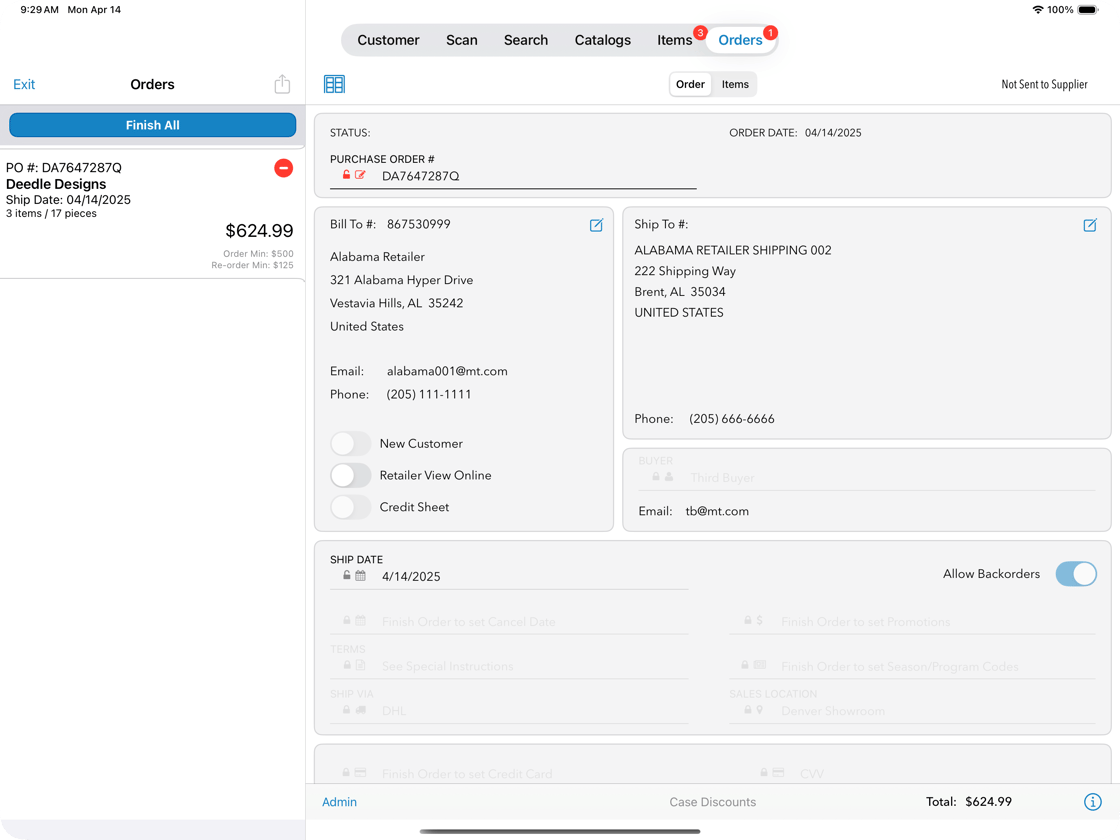The height and width of the screenshot is (840, 1120).
Task: Click the Denver Showroom sales location field
Action: click(911, 711)
